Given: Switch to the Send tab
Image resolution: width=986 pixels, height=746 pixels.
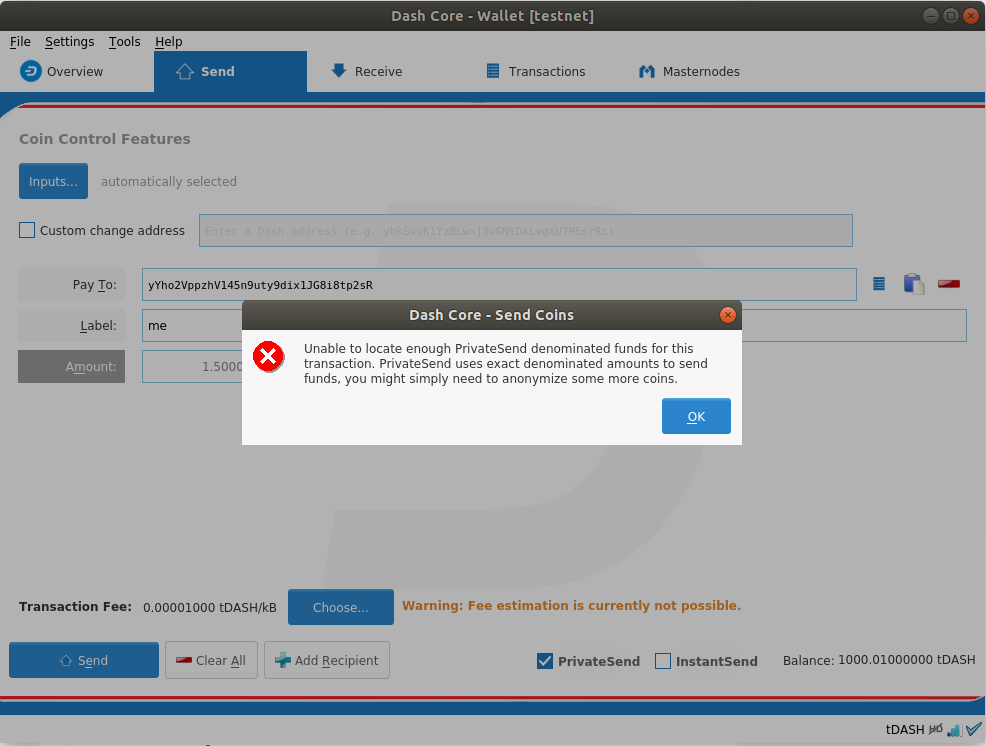Looking at the screenshot, I should coord(230,71).
